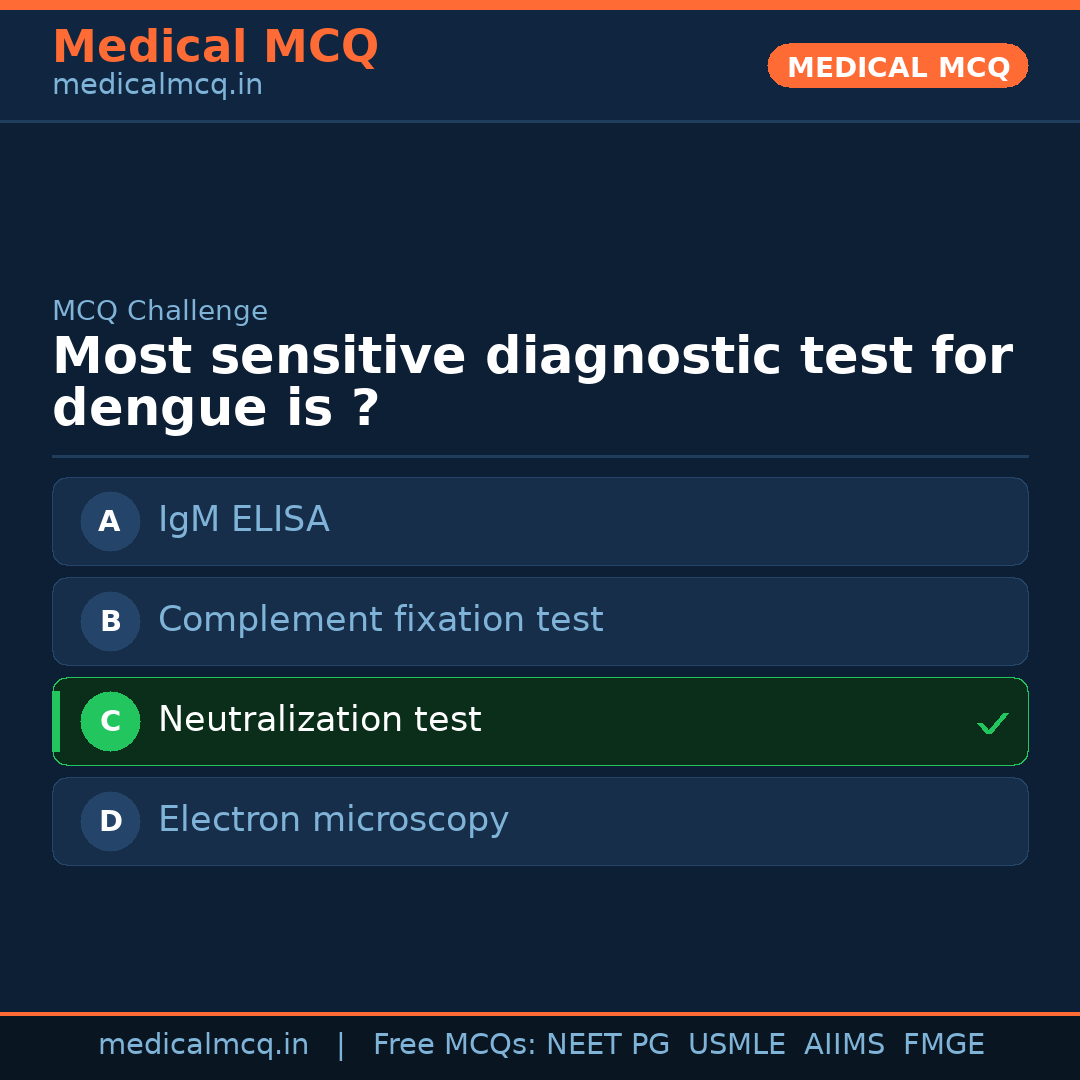
Task: Click the green bar beside option C
Action: pos(56,721)
